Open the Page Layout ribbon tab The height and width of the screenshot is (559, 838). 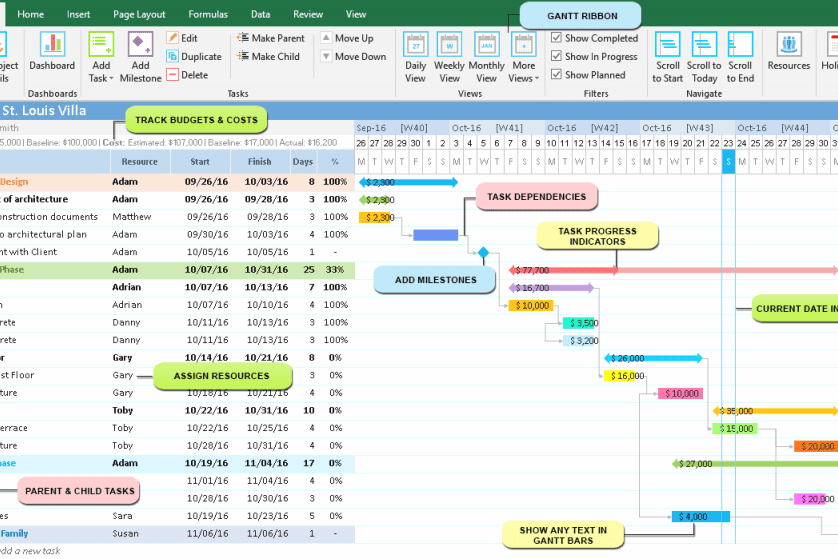[139, 14]
